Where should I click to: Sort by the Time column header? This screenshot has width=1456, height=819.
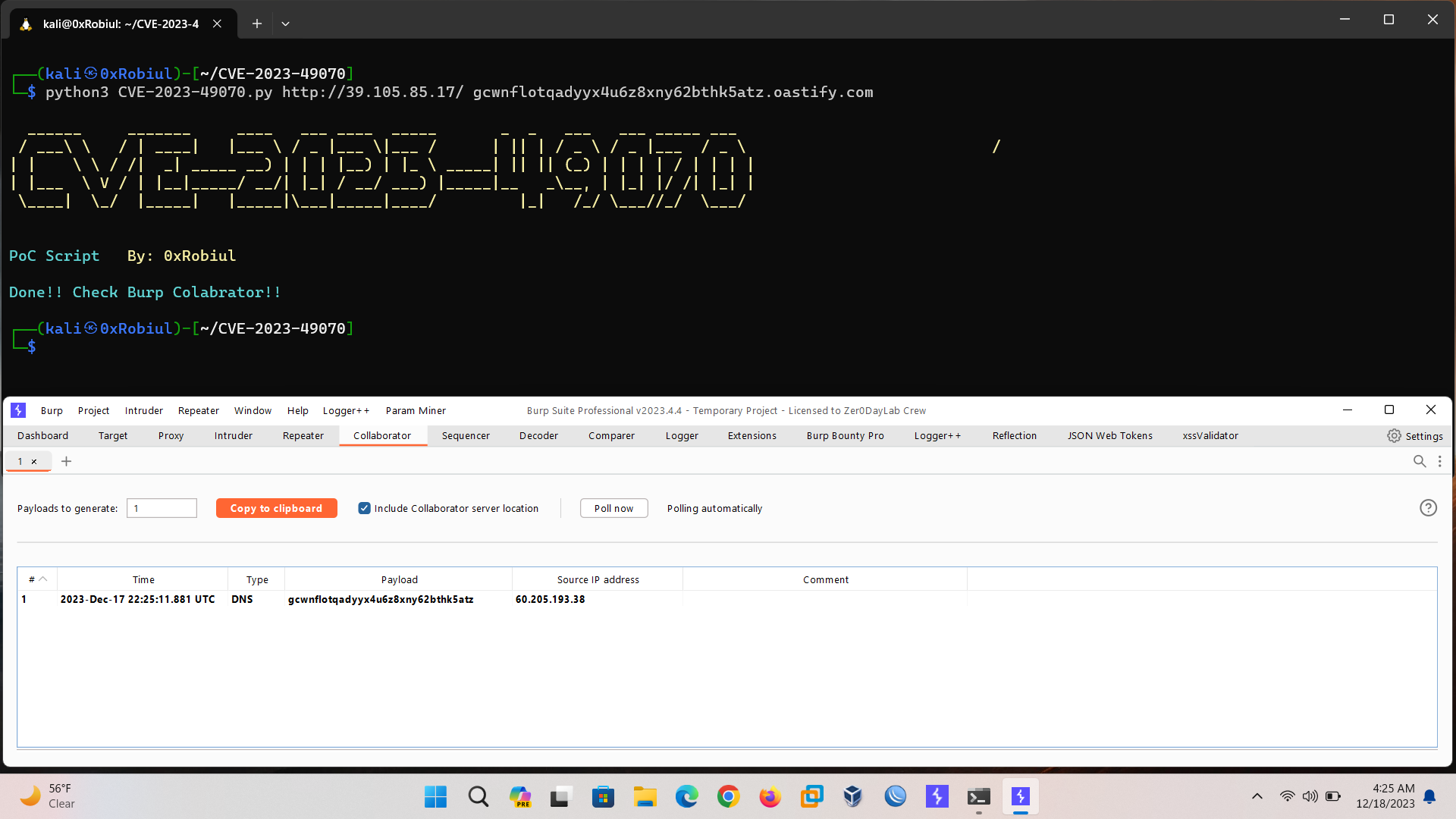(x=143, y=579)
